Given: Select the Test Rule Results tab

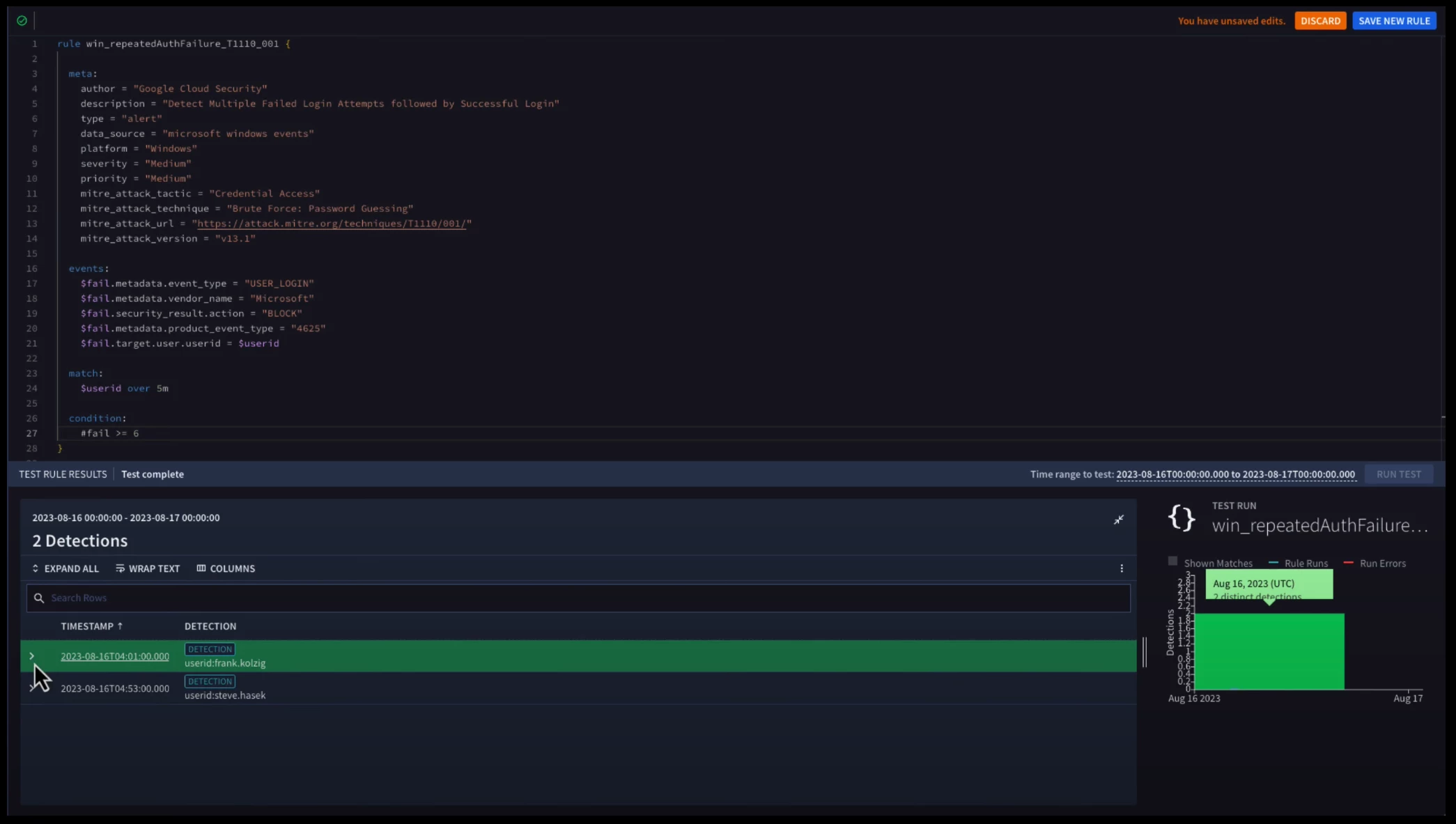Looking at the screenshot, I should coord(63,474).
